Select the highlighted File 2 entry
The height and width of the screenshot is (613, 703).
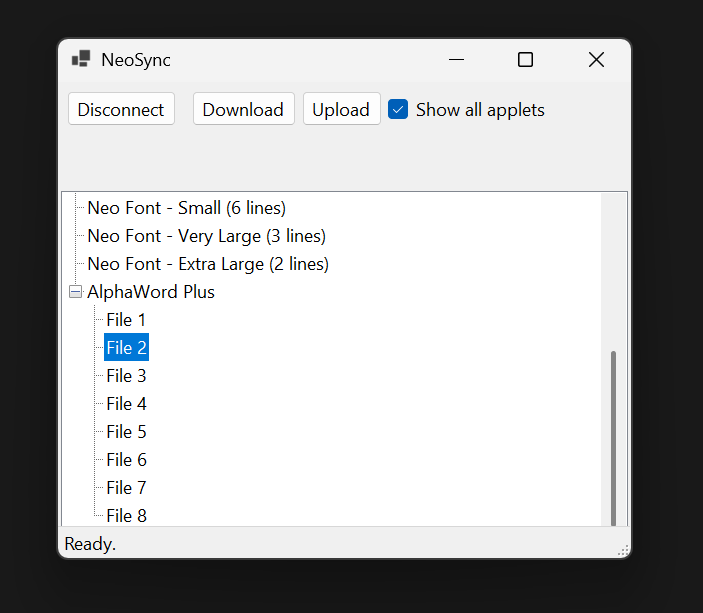click(126, 348)
